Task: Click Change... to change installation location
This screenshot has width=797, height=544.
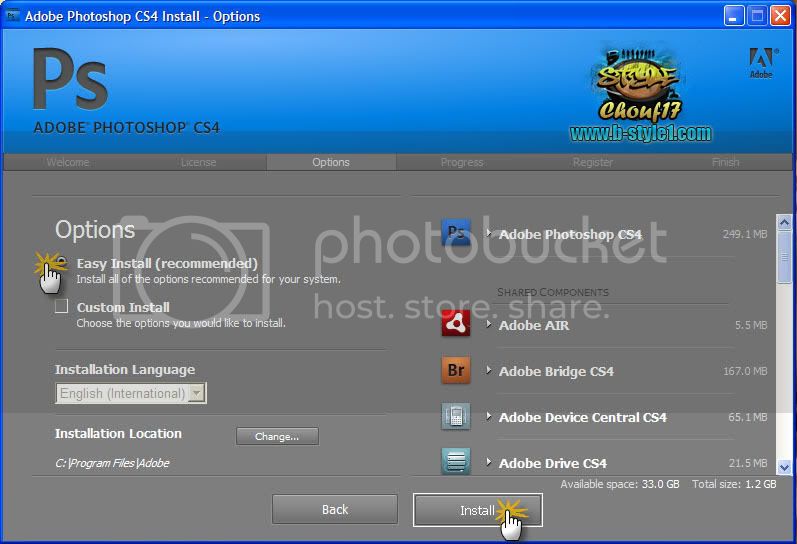Action: tap(277, 436)
